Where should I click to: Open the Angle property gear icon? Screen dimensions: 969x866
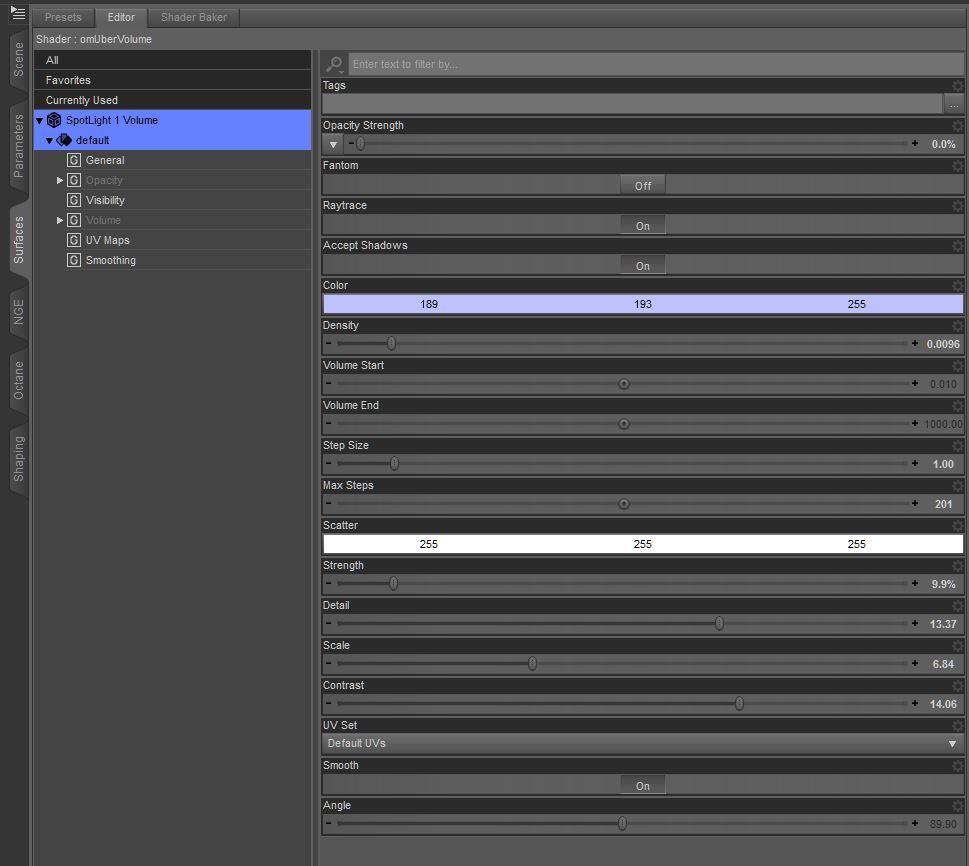957,806
